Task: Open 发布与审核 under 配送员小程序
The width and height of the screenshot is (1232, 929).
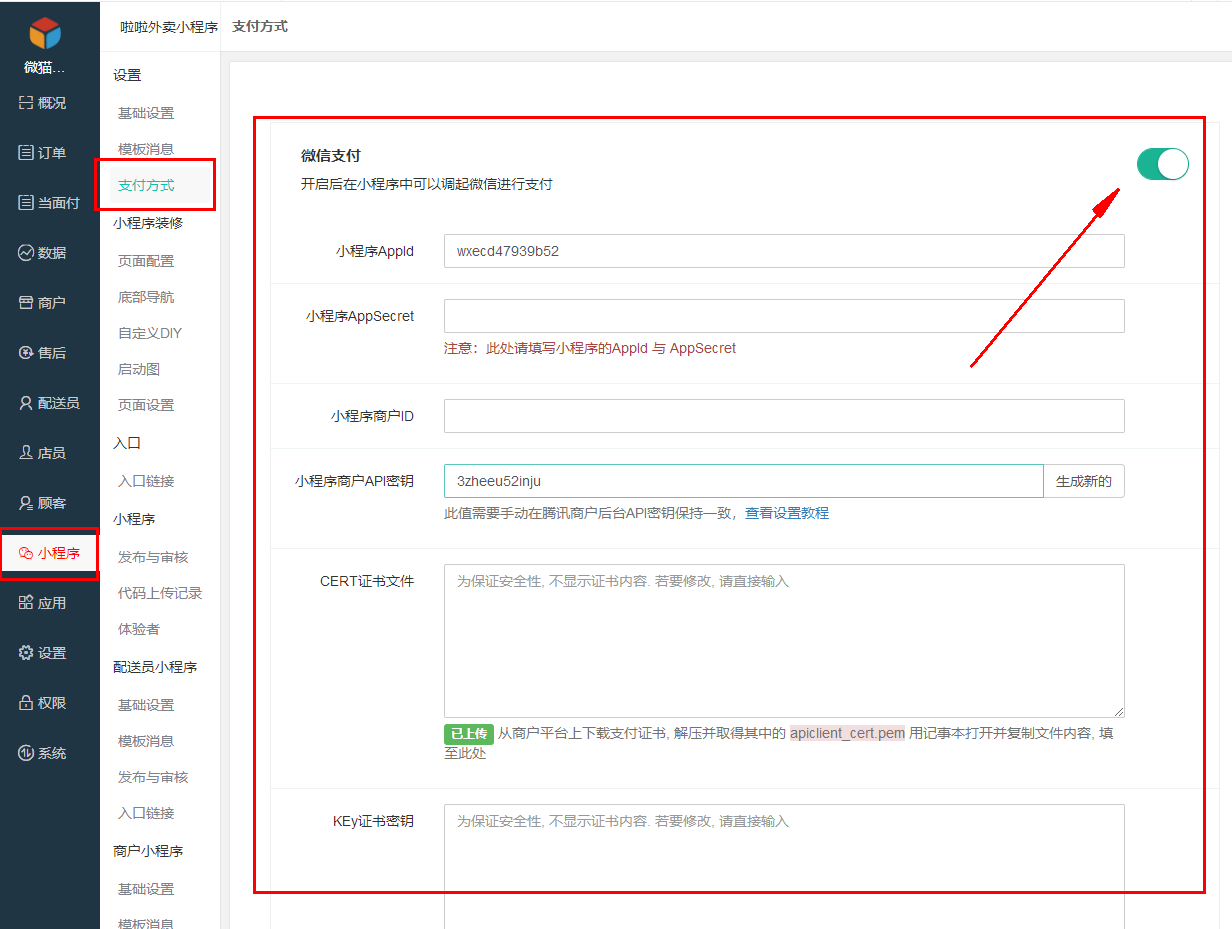Action: (153, 777)
